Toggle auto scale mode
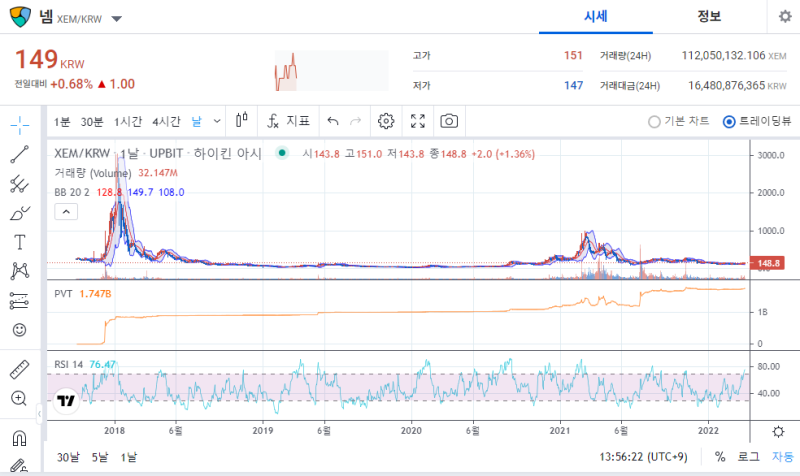The height and width of the screenshot is (476, 800). (783, 457)
